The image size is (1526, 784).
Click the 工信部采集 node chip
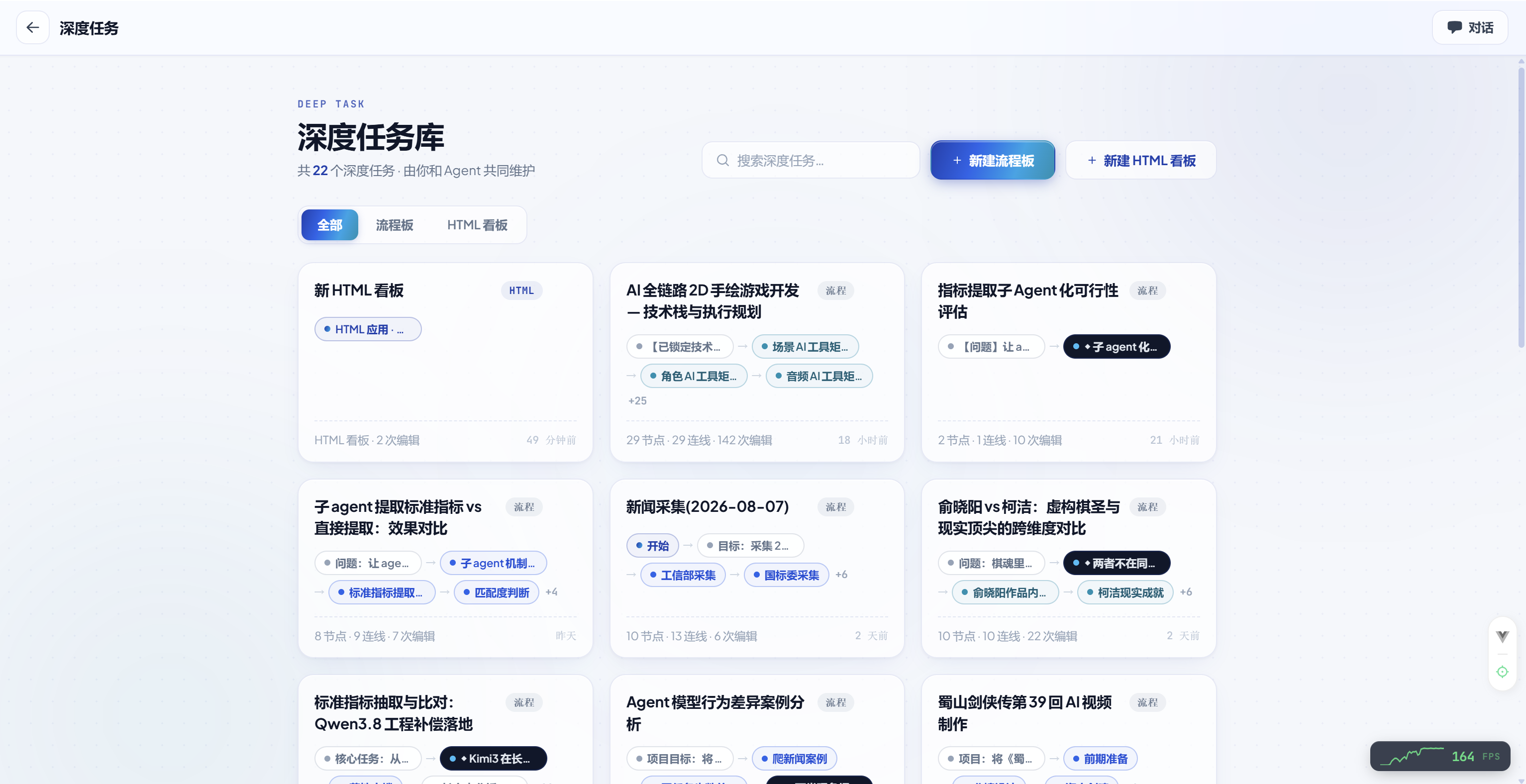click(x=683, y=575)
